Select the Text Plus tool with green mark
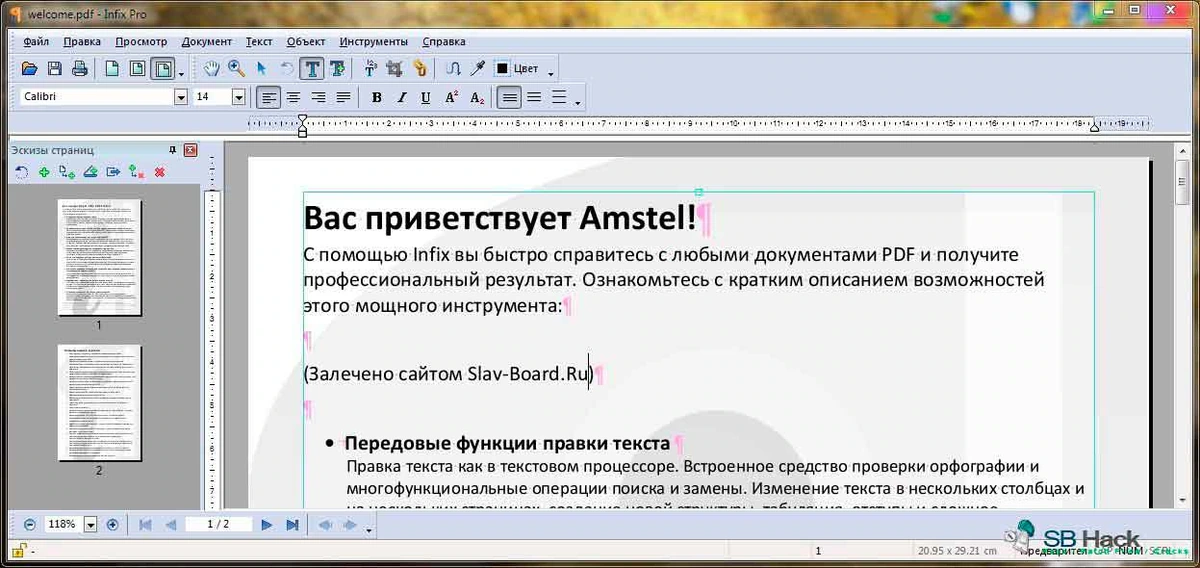The image size is (1200, 568). [x=337, y=69]
